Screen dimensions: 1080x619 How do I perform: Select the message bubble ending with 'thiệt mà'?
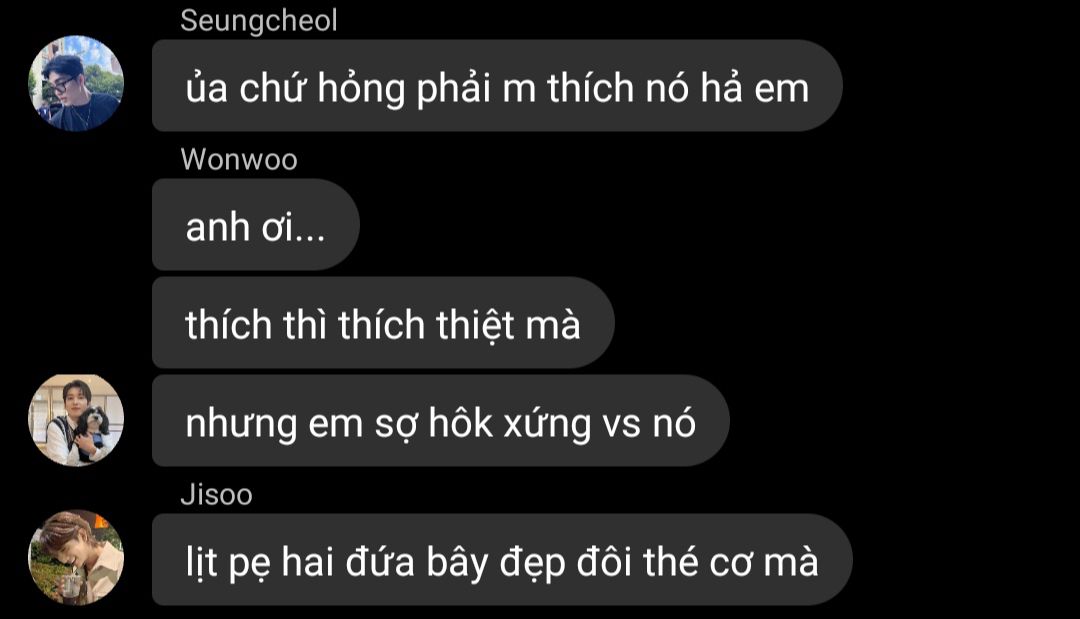pos(383,323)
